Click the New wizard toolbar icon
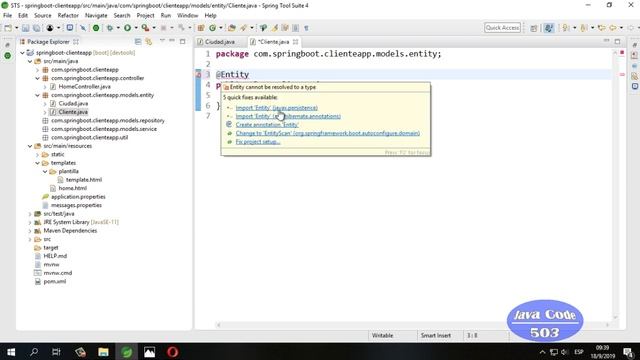Viewport: 640px width, 360px height. (8, 28)
